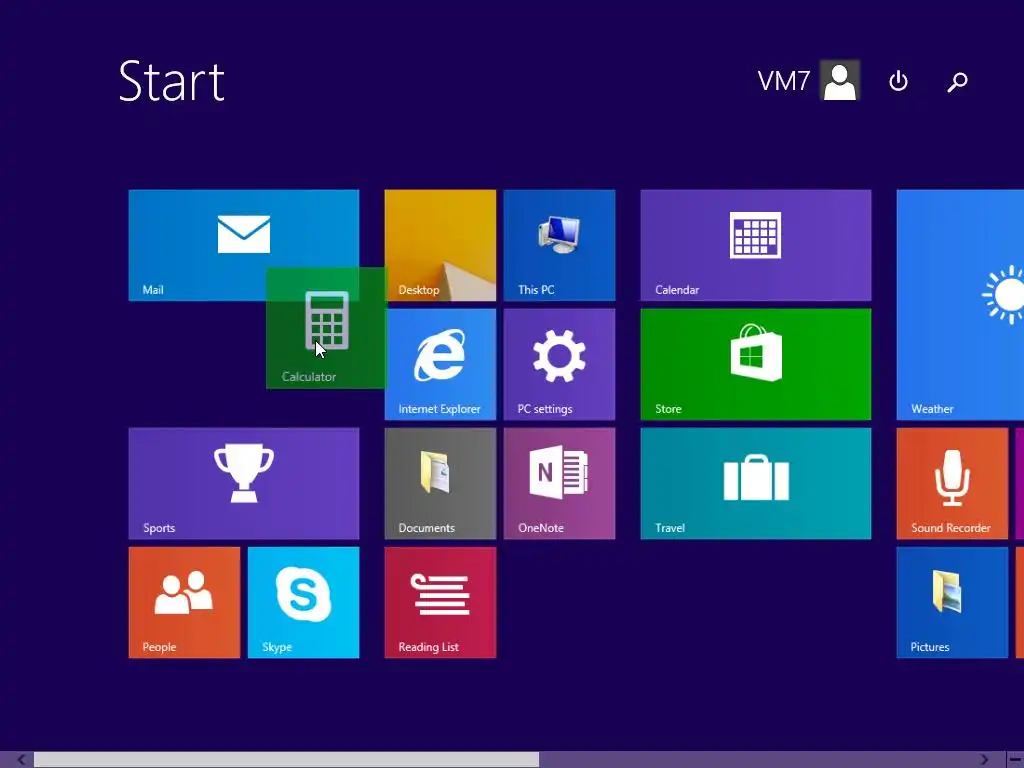Open the Calculator tile
This screenshot has width=1024, height=768.
[326, 328]
